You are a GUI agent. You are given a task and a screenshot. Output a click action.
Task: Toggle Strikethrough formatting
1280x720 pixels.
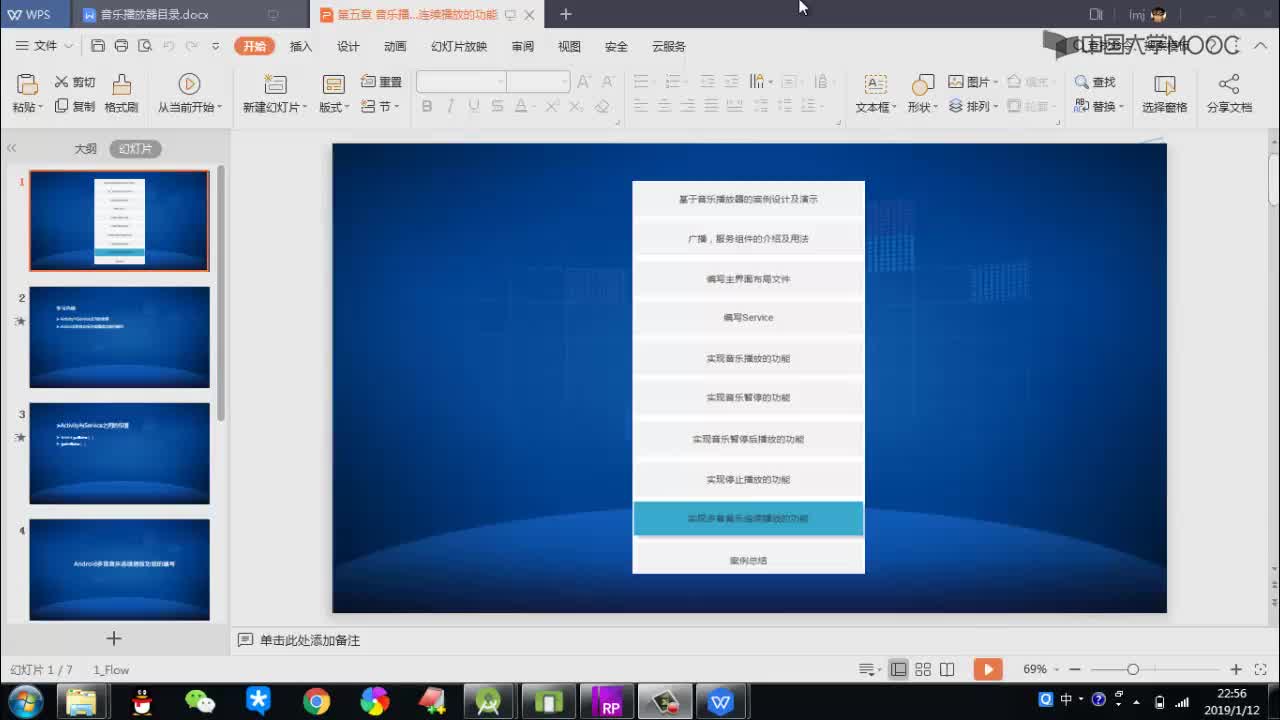click(x=497, y=106)
